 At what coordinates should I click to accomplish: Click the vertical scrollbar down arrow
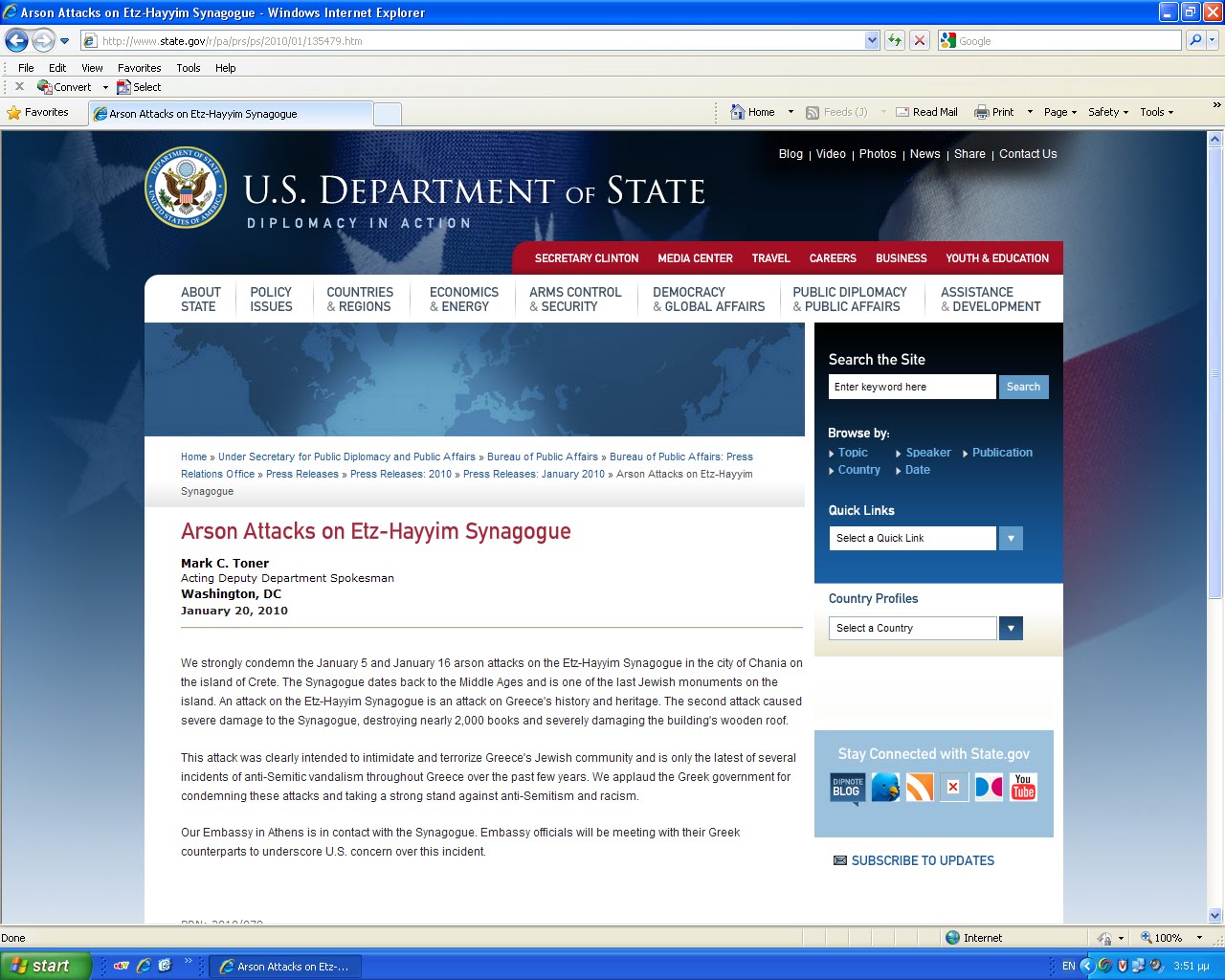[1215, 915]
